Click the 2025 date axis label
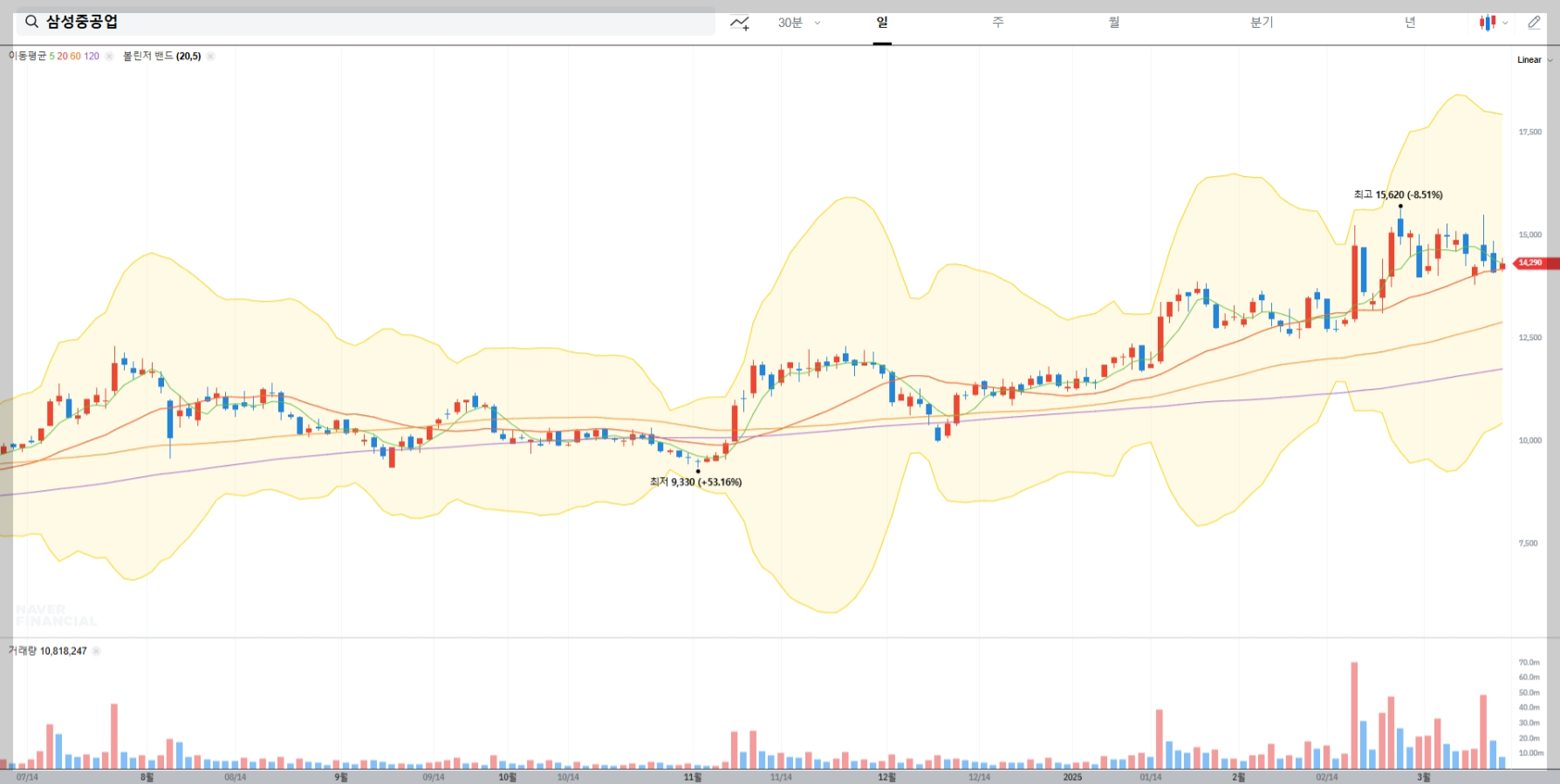Image resolution: width=1560 pixels, height=784 pixels. point(1072,777)
